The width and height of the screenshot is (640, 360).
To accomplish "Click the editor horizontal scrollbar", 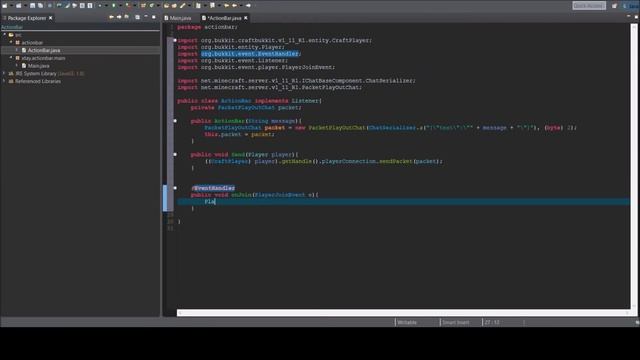I will coord(403,313).
